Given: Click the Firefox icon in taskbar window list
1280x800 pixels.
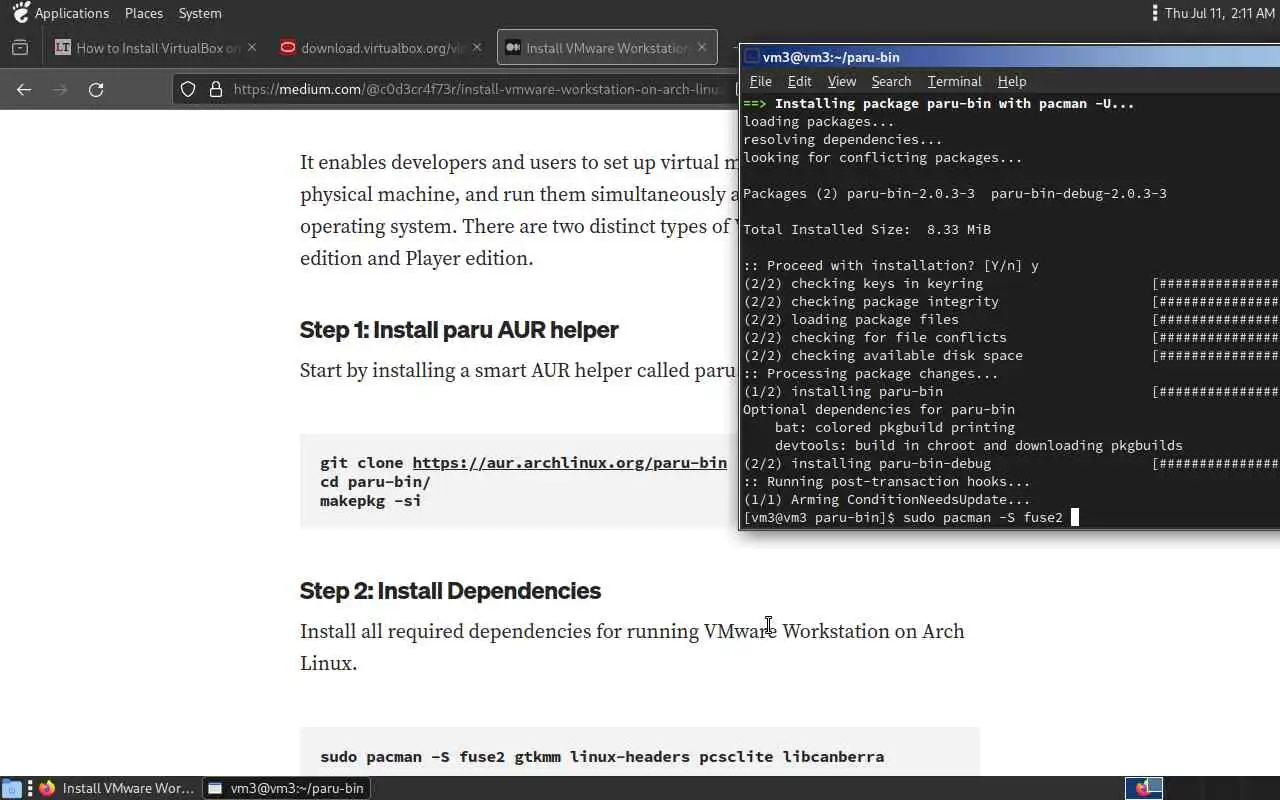Looking at the screenshot, I should (x=47, y=788).
